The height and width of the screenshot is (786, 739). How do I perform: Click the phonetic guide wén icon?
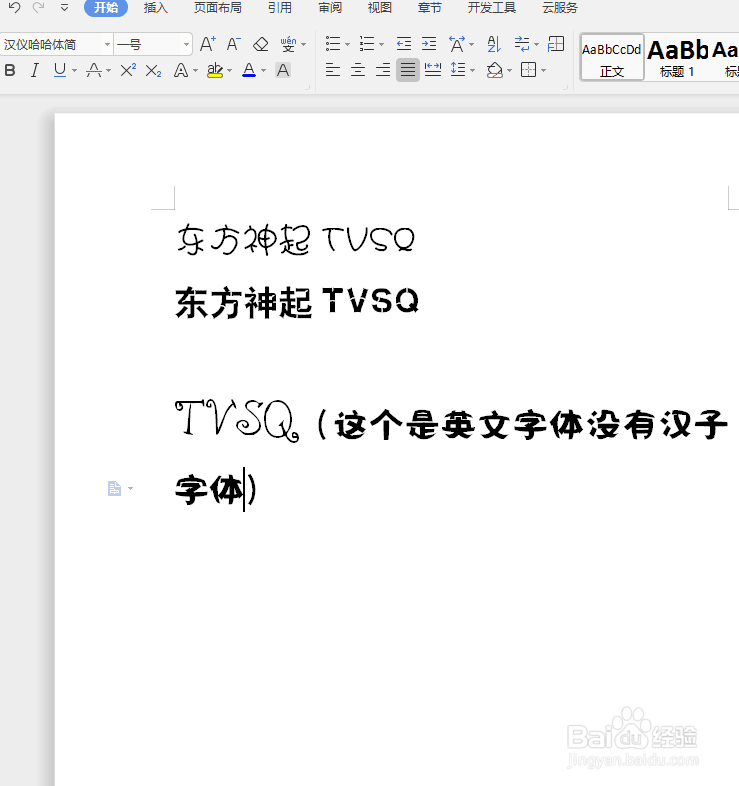click(288, 44)
